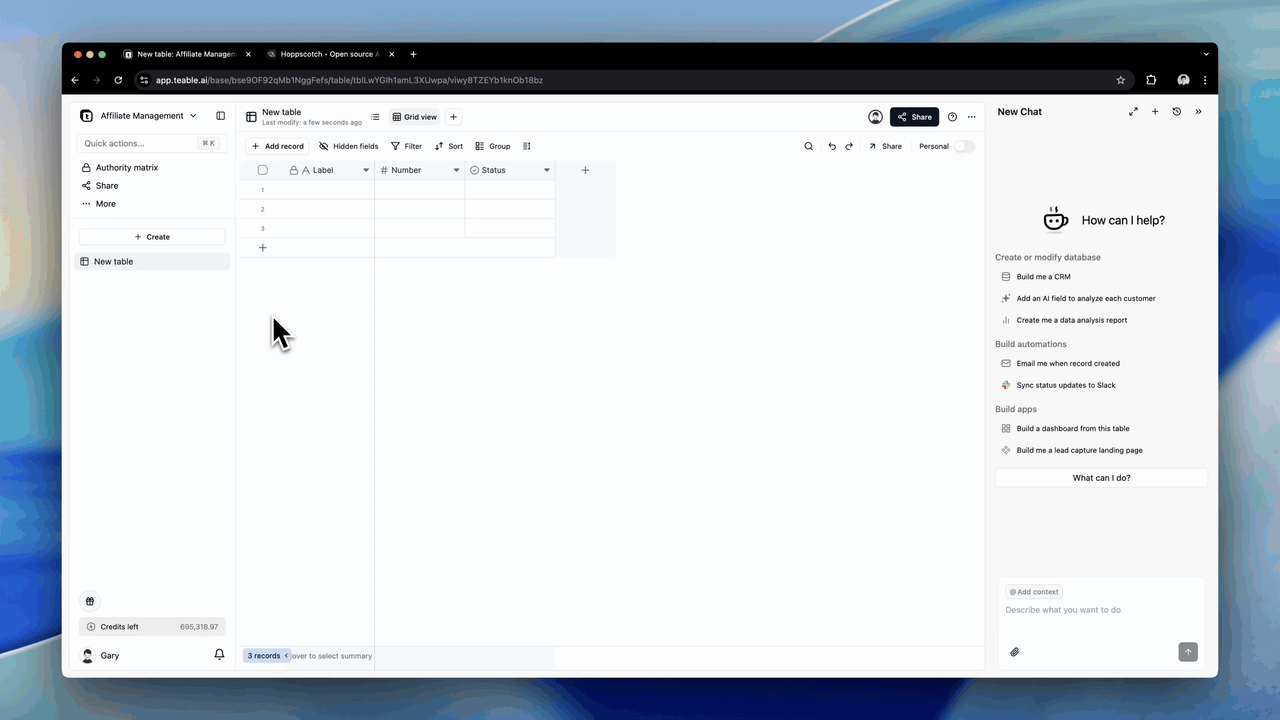
Task: Open the Label column dropdown arrow
Action: (x=366, y=170)
